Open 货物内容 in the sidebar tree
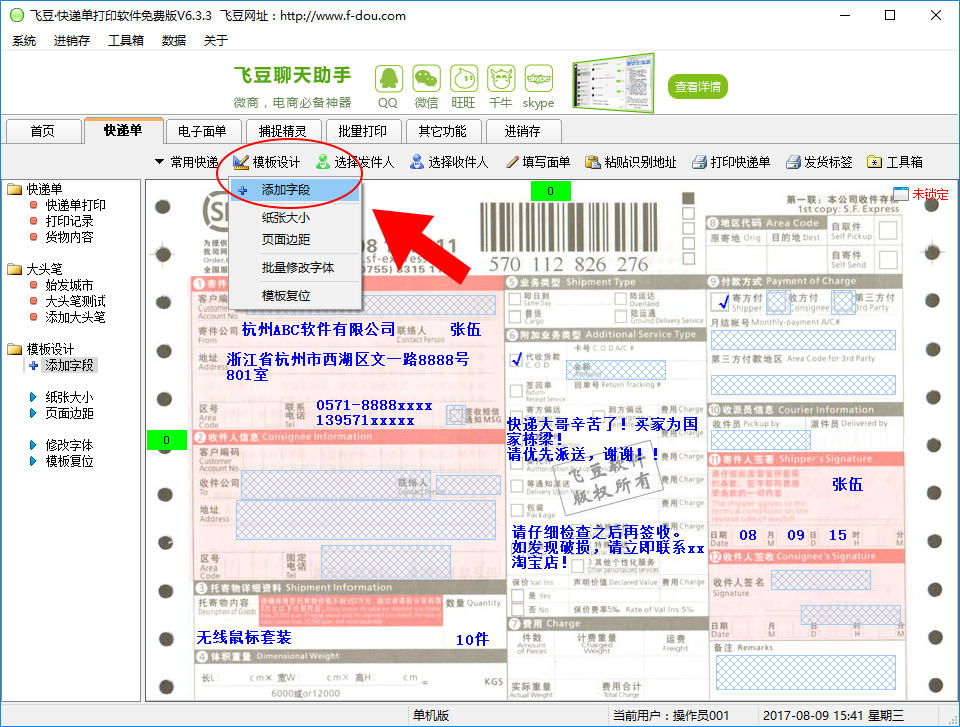The height and width of the screenshot is (727, 960). pyautogui.click(x=69, y=237)
